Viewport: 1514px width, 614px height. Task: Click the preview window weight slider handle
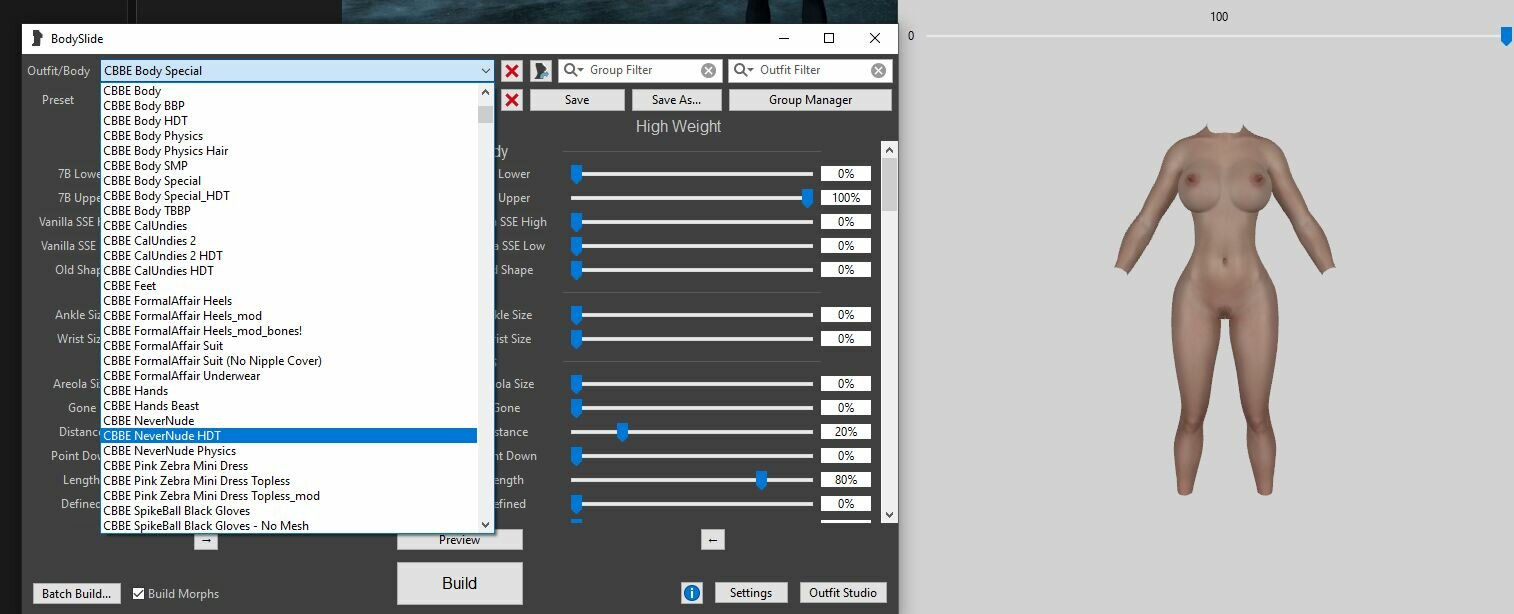click(x=1506, y=36)
